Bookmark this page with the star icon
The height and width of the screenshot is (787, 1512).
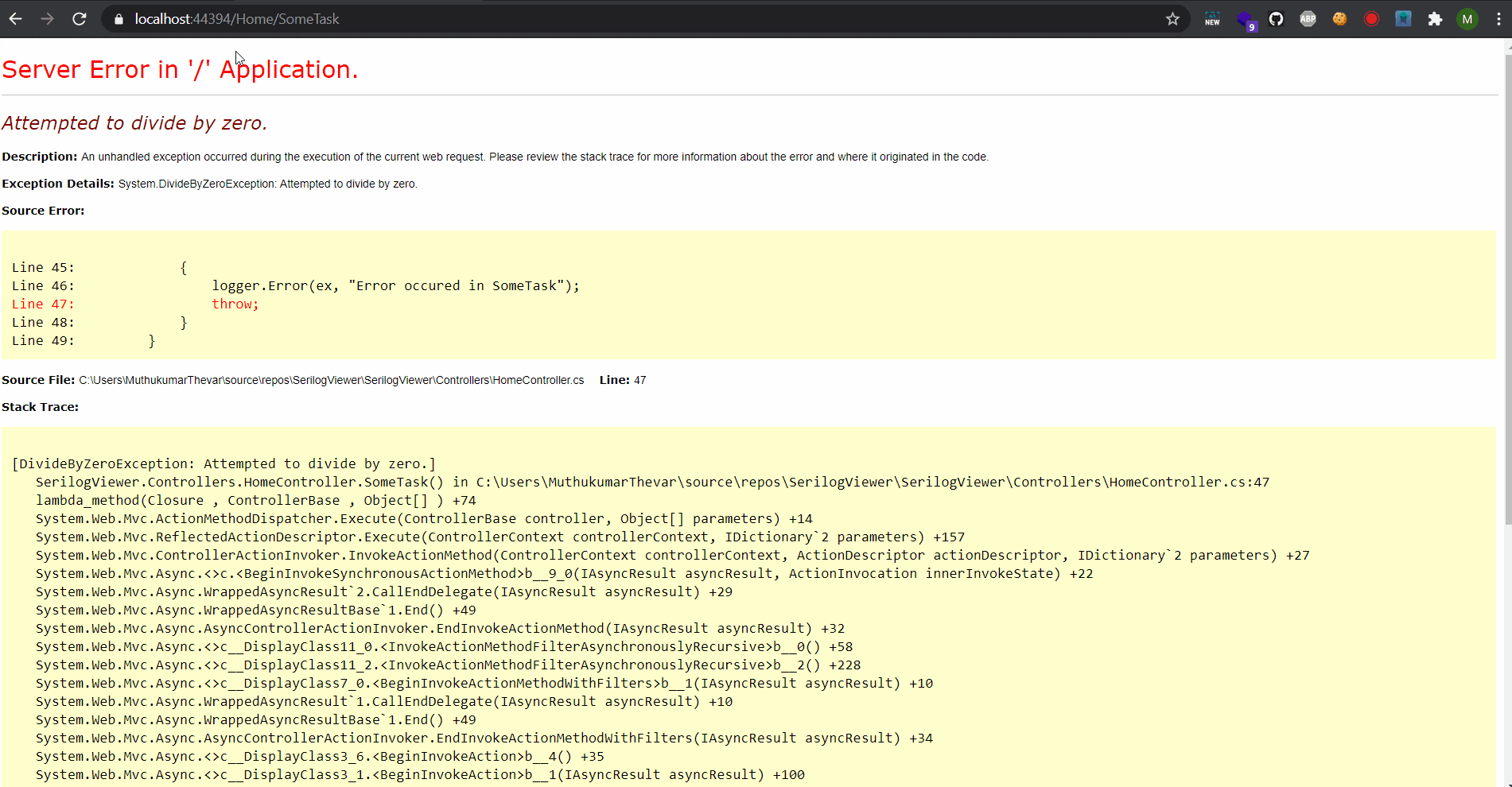pos(1172,19)
